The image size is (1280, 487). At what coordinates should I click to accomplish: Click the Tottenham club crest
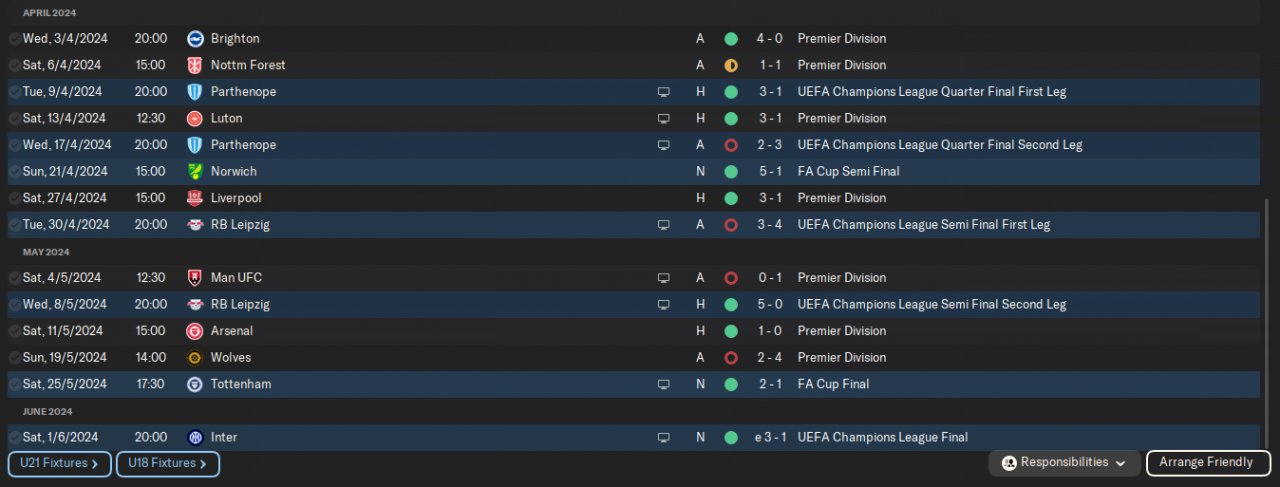195,385
